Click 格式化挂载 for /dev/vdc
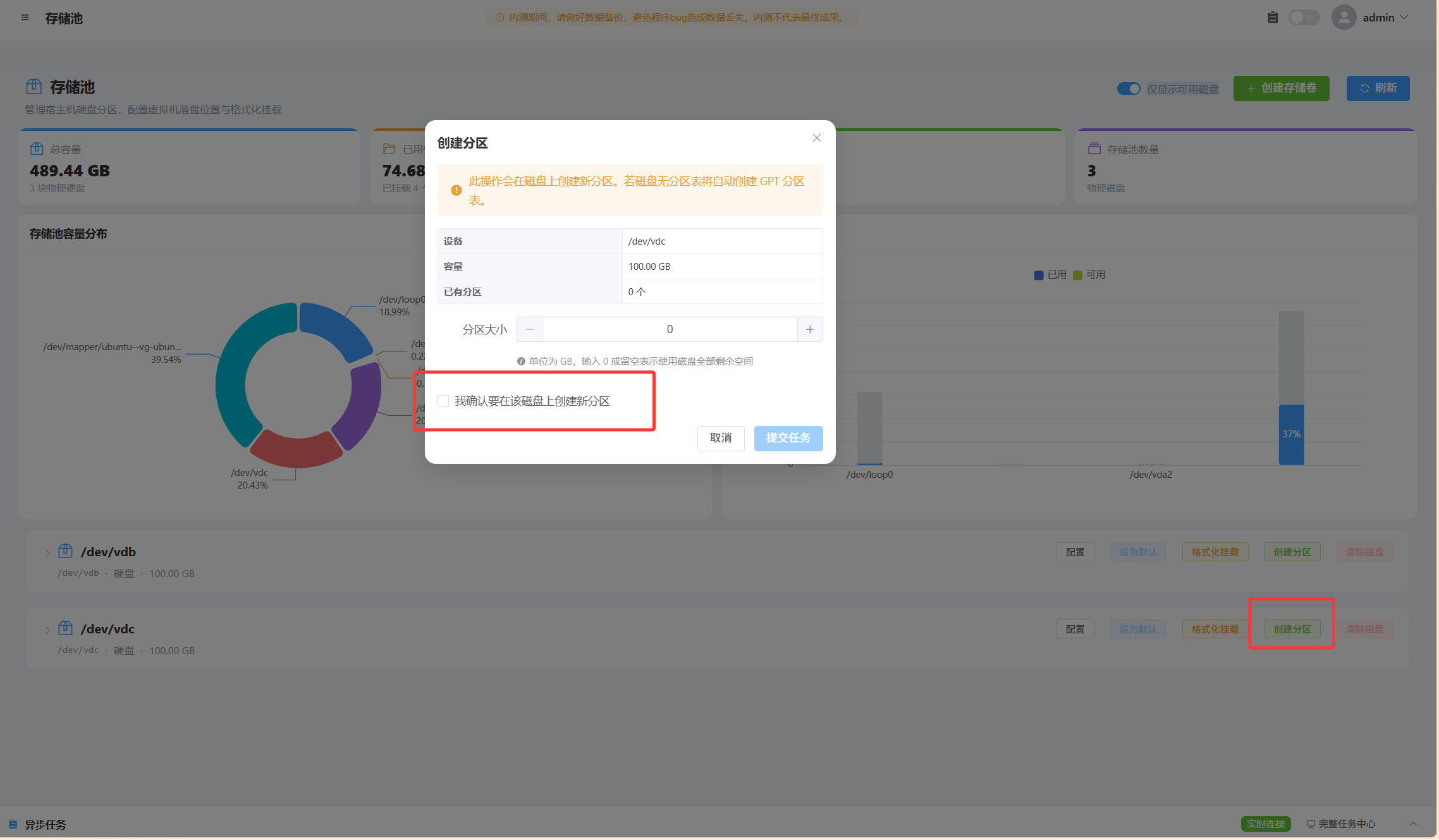The height and width of the screenshot is (840, 1439). pyautogui.click(x=1215, y=630)
